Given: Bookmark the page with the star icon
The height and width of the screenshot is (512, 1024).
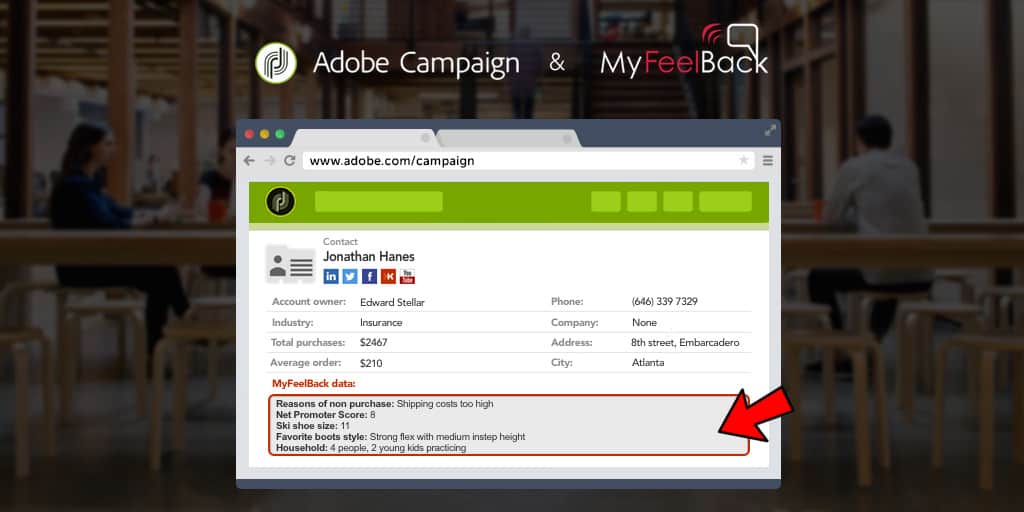Looking at the screenshot, I should click(x=743, y=161).
